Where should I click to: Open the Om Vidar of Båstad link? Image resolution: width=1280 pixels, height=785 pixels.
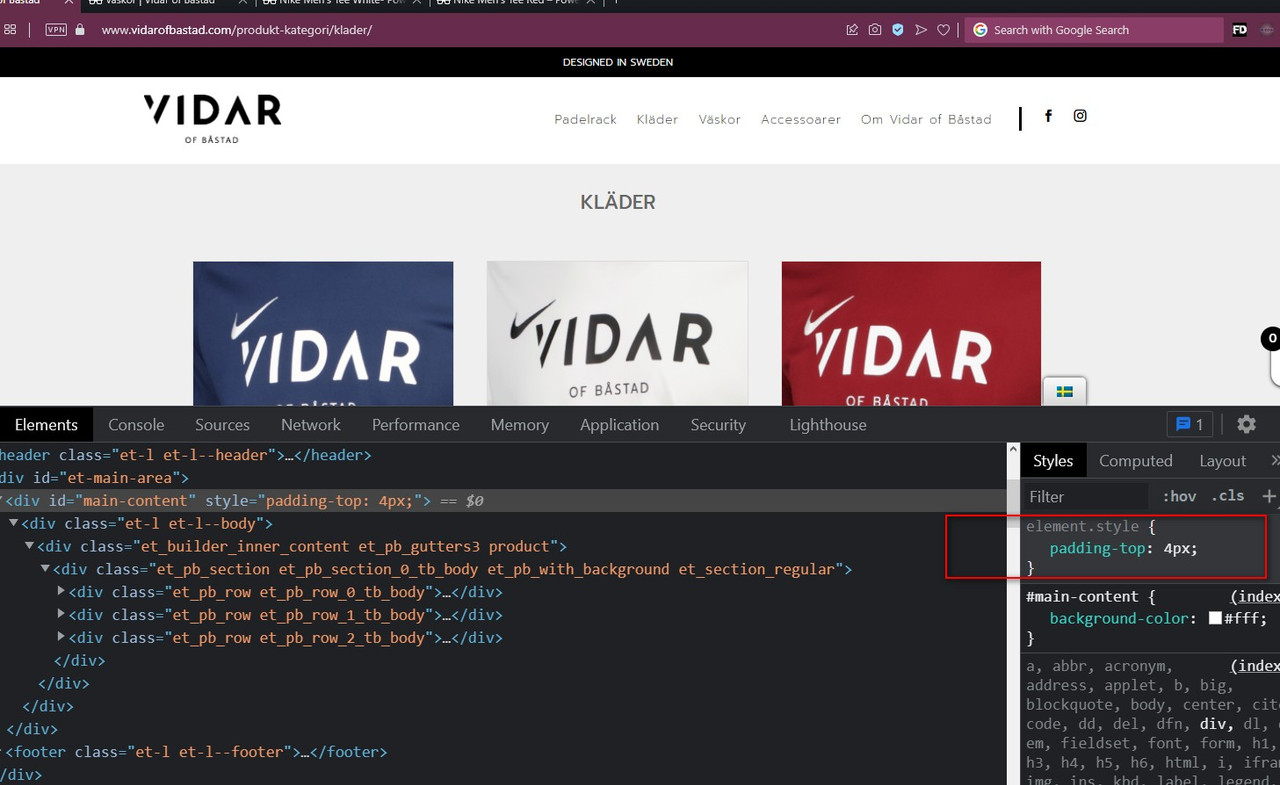point(926,119)
